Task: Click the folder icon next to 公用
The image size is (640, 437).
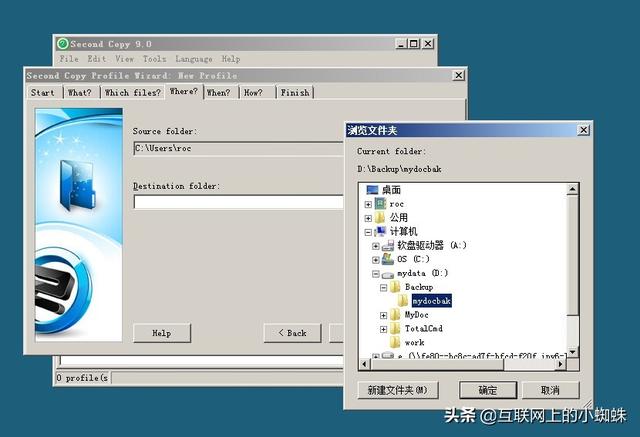Action: coord(380,217)
